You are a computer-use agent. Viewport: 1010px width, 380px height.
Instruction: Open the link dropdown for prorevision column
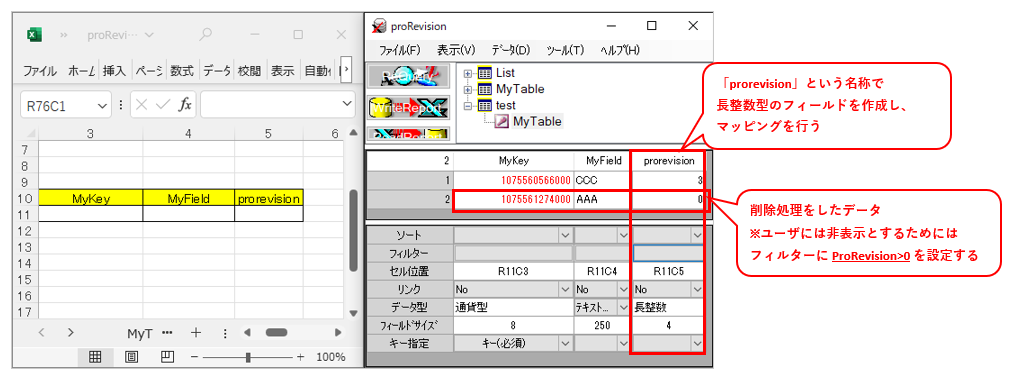(696, 289)
